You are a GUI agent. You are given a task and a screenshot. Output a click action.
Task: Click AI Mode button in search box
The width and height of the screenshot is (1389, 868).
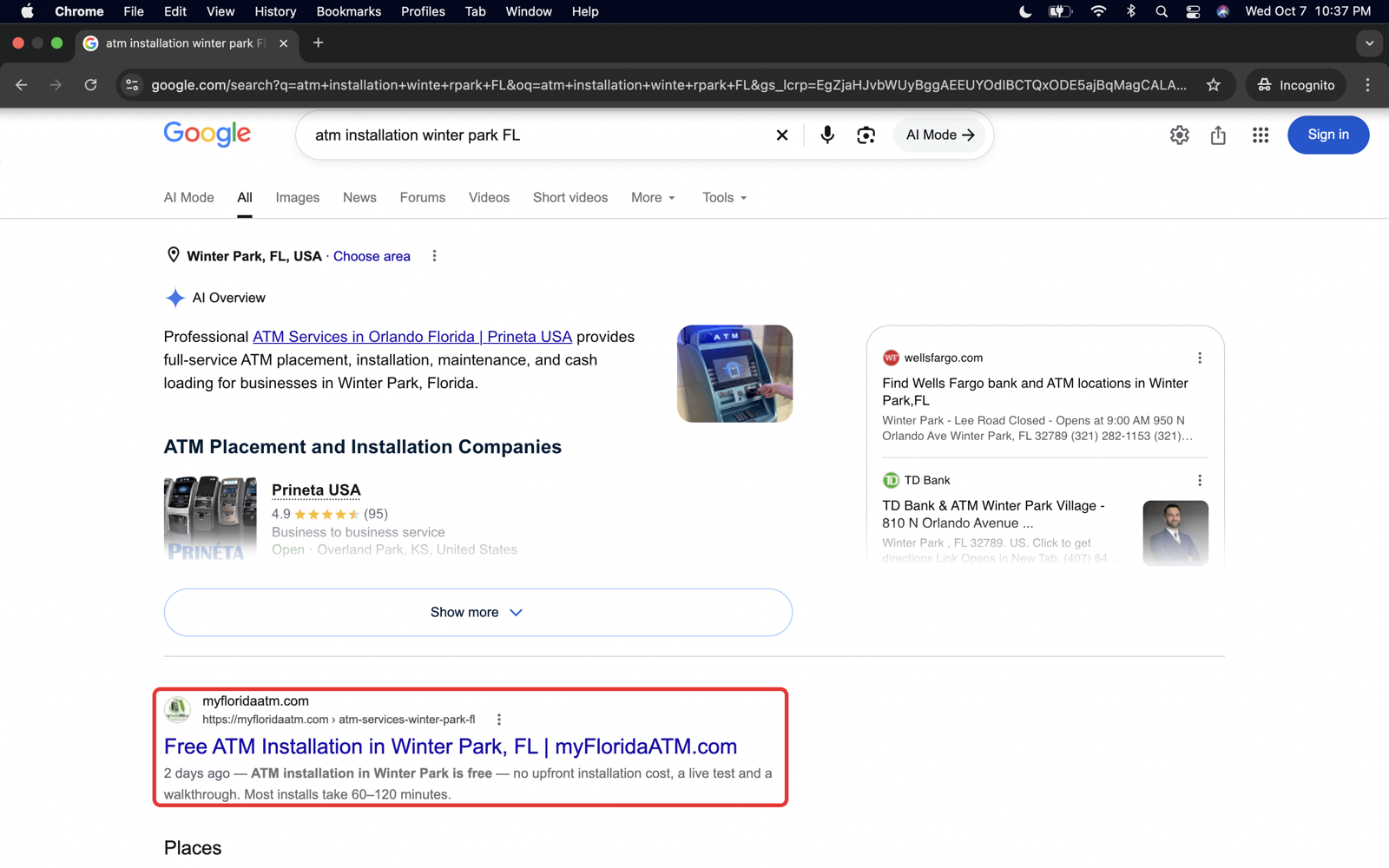(x=940, y=135)
